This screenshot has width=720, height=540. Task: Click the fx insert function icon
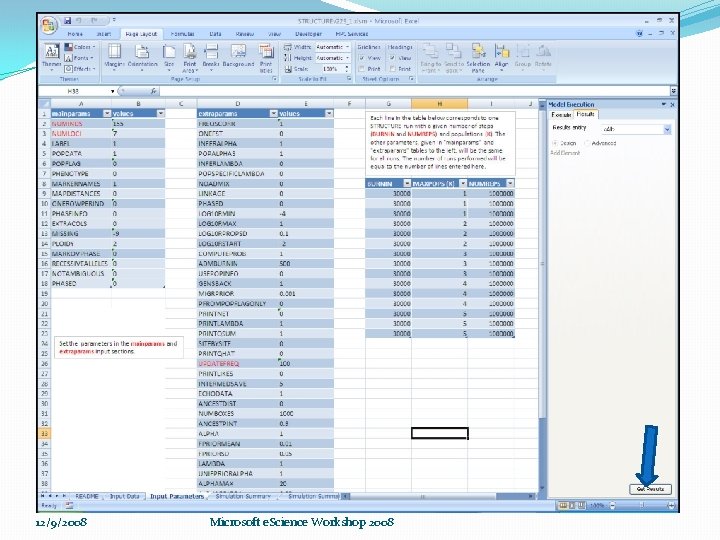coord(153,91)
